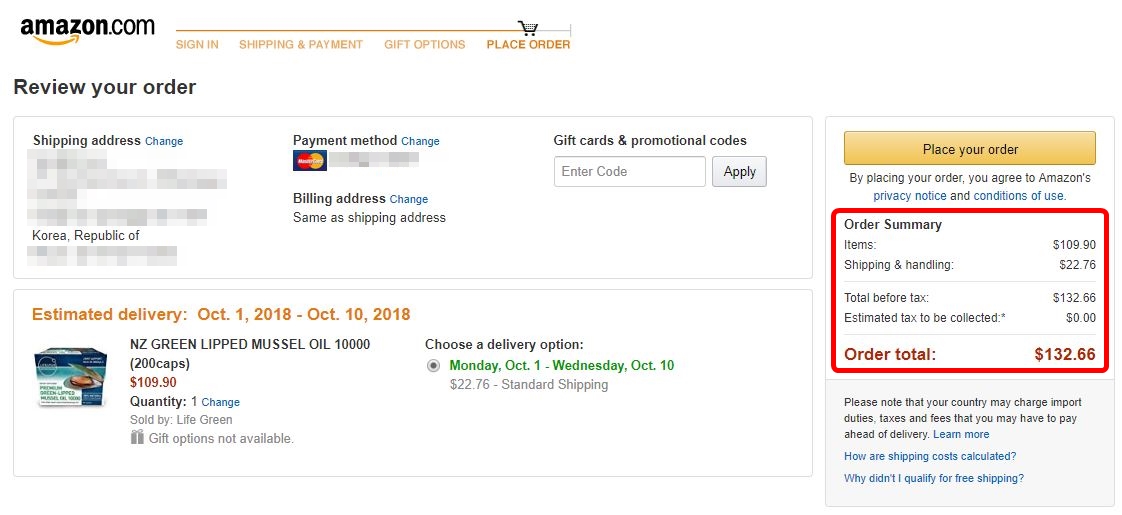This screenshot has width=1122, height=515.
Task: Focus the Enter Code input field
Action: click(630, 172)
